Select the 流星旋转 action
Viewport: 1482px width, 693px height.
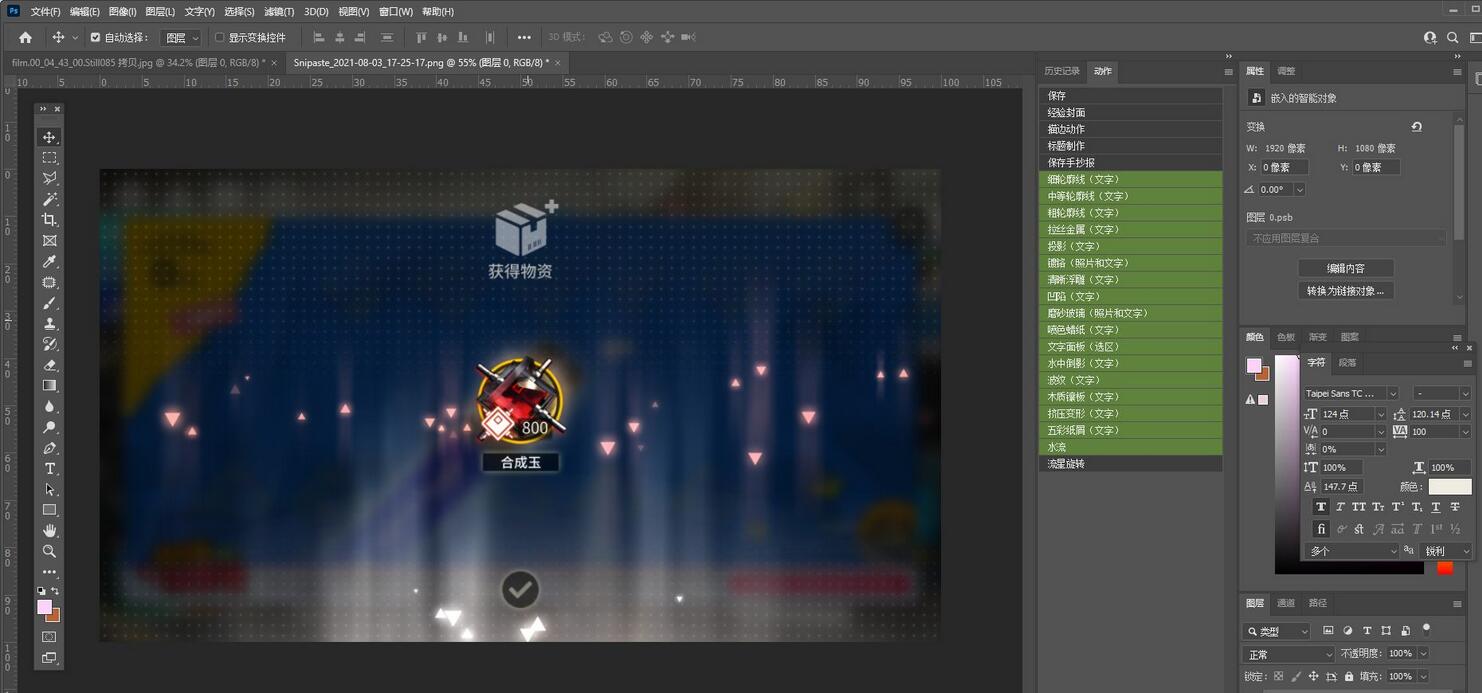pyautogui.click(x=1130, y=464)
